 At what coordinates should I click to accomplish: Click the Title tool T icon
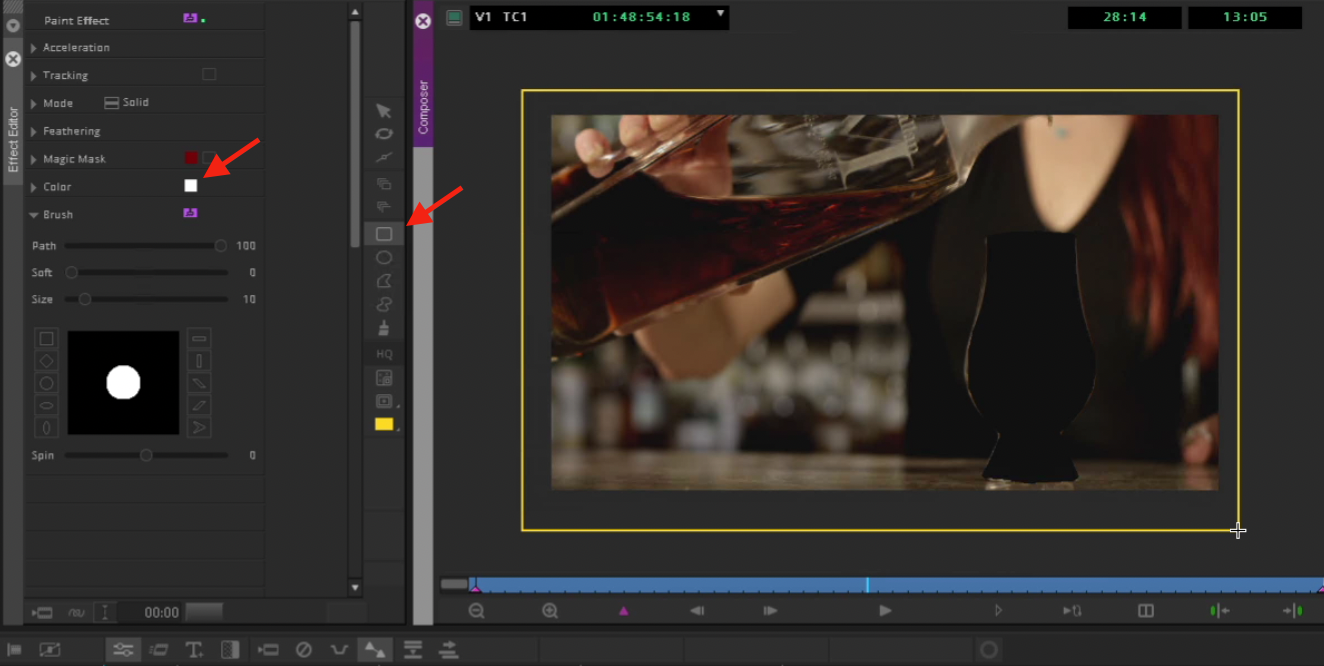point(194,650)
